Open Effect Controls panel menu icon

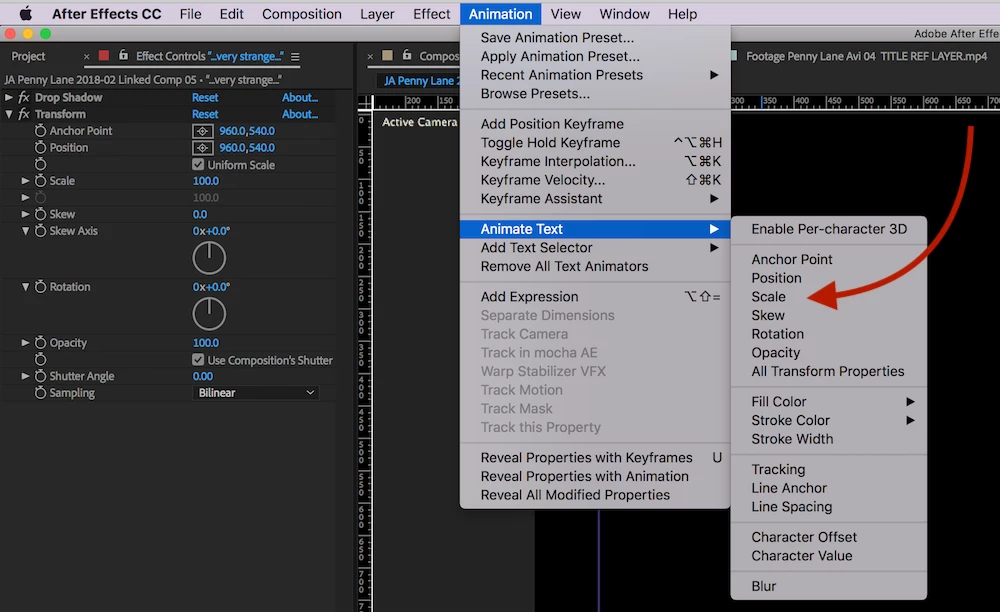click(295, 57)
